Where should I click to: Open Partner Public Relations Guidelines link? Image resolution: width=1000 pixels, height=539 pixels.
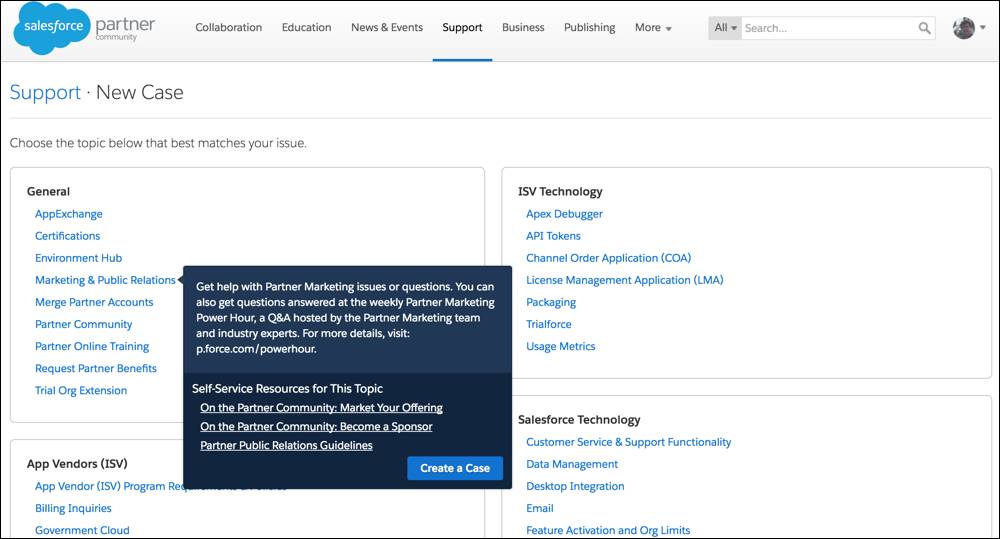coord(286,445)
